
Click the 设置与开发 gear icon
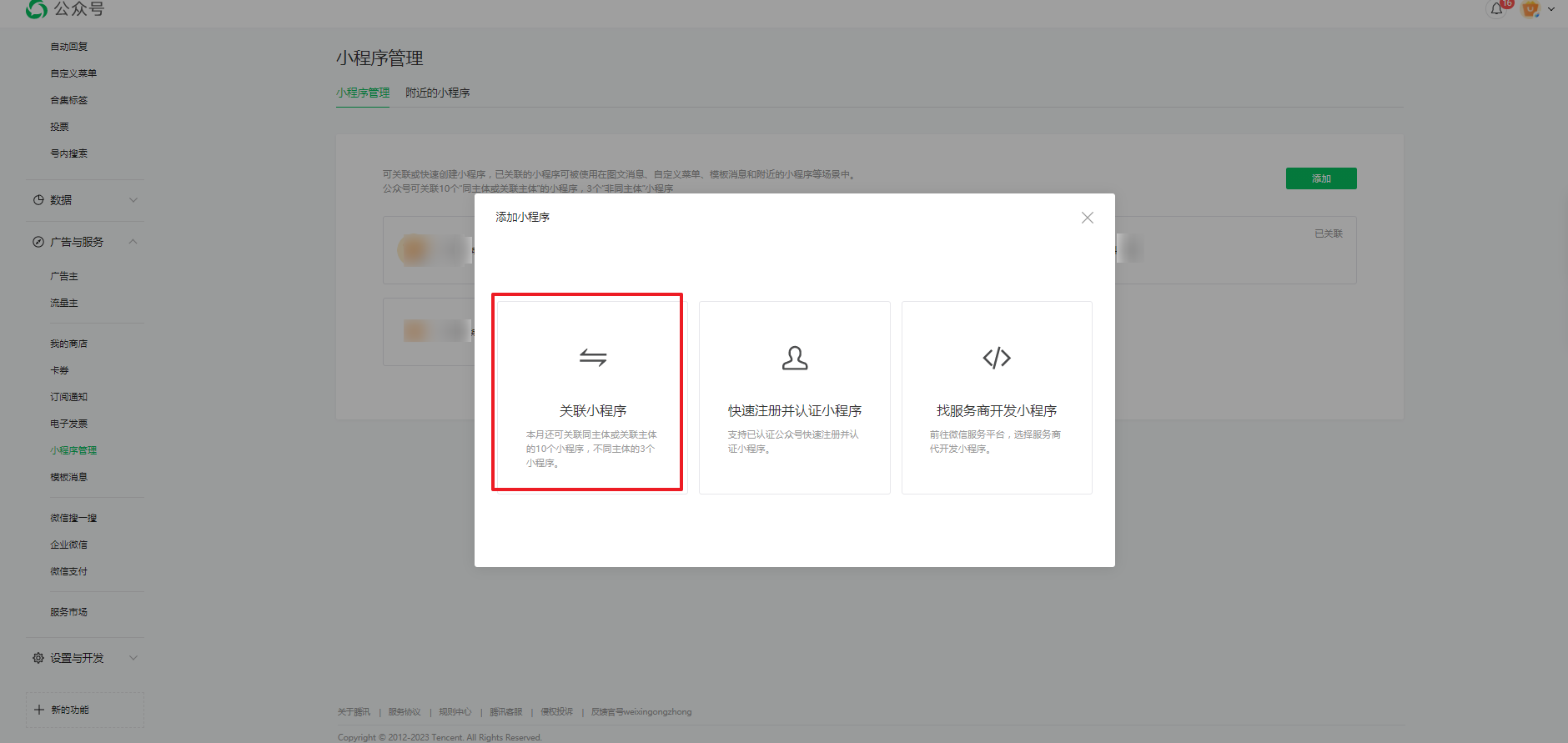pyautogui.click(x=38, y=658)
